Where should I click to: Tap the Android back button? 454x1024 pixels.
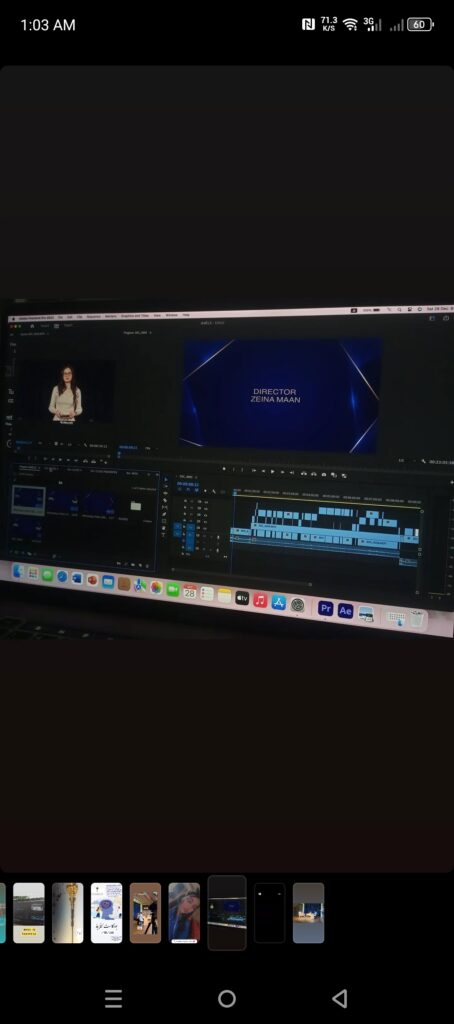pyautogui.click(x=339, y=998)
